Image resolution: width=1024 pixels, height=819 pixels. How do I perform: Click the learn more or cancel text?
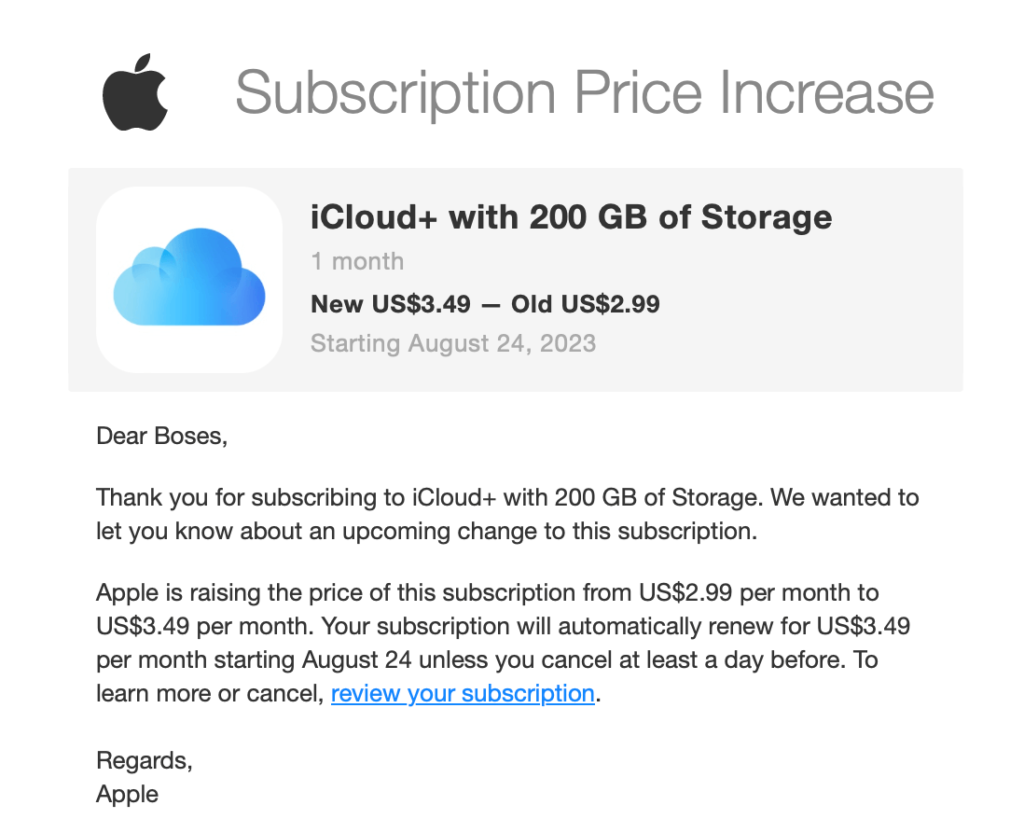point(210,693)
